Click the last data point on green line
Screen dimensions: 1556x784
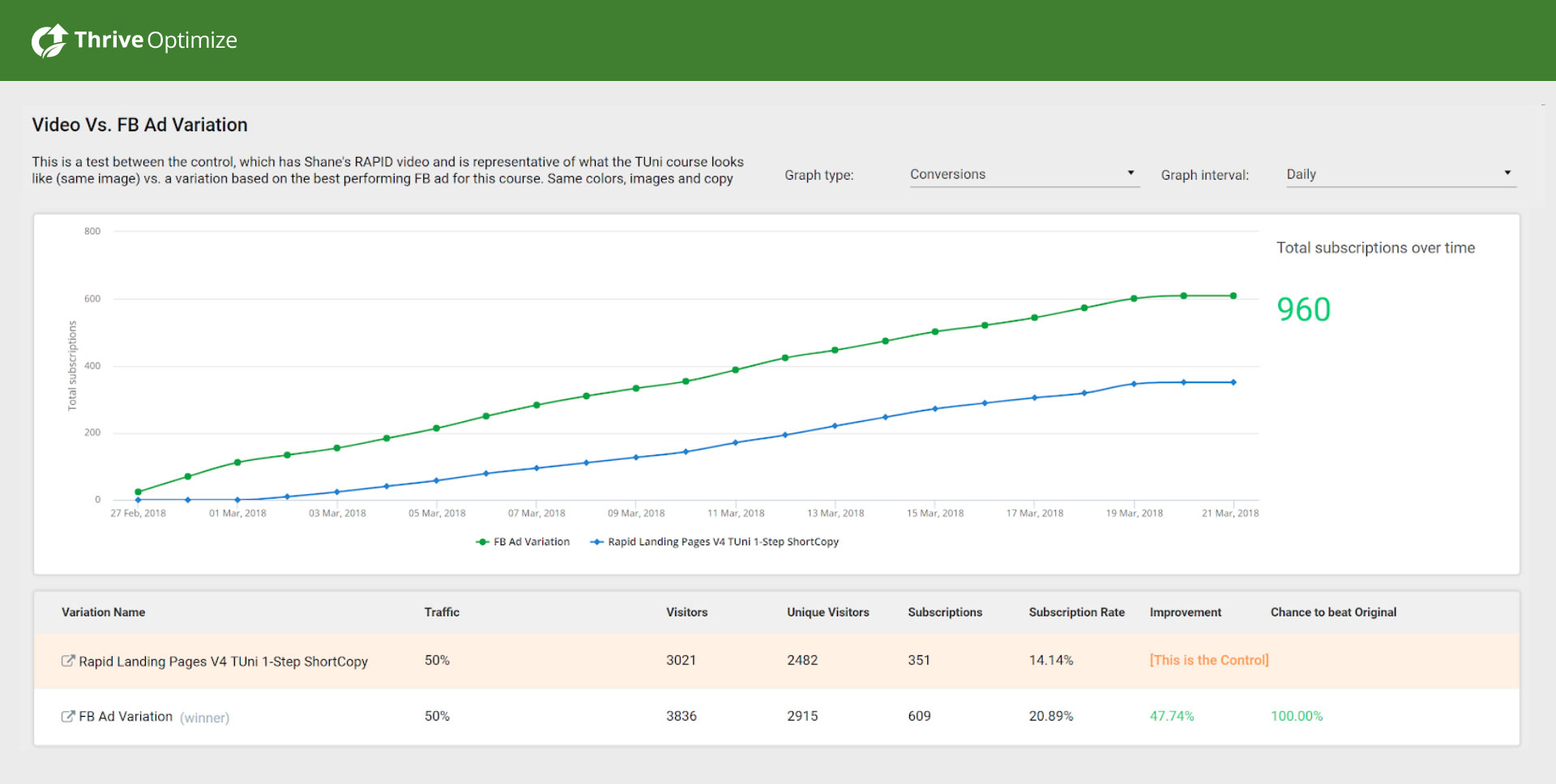[x=1233, y=296]
